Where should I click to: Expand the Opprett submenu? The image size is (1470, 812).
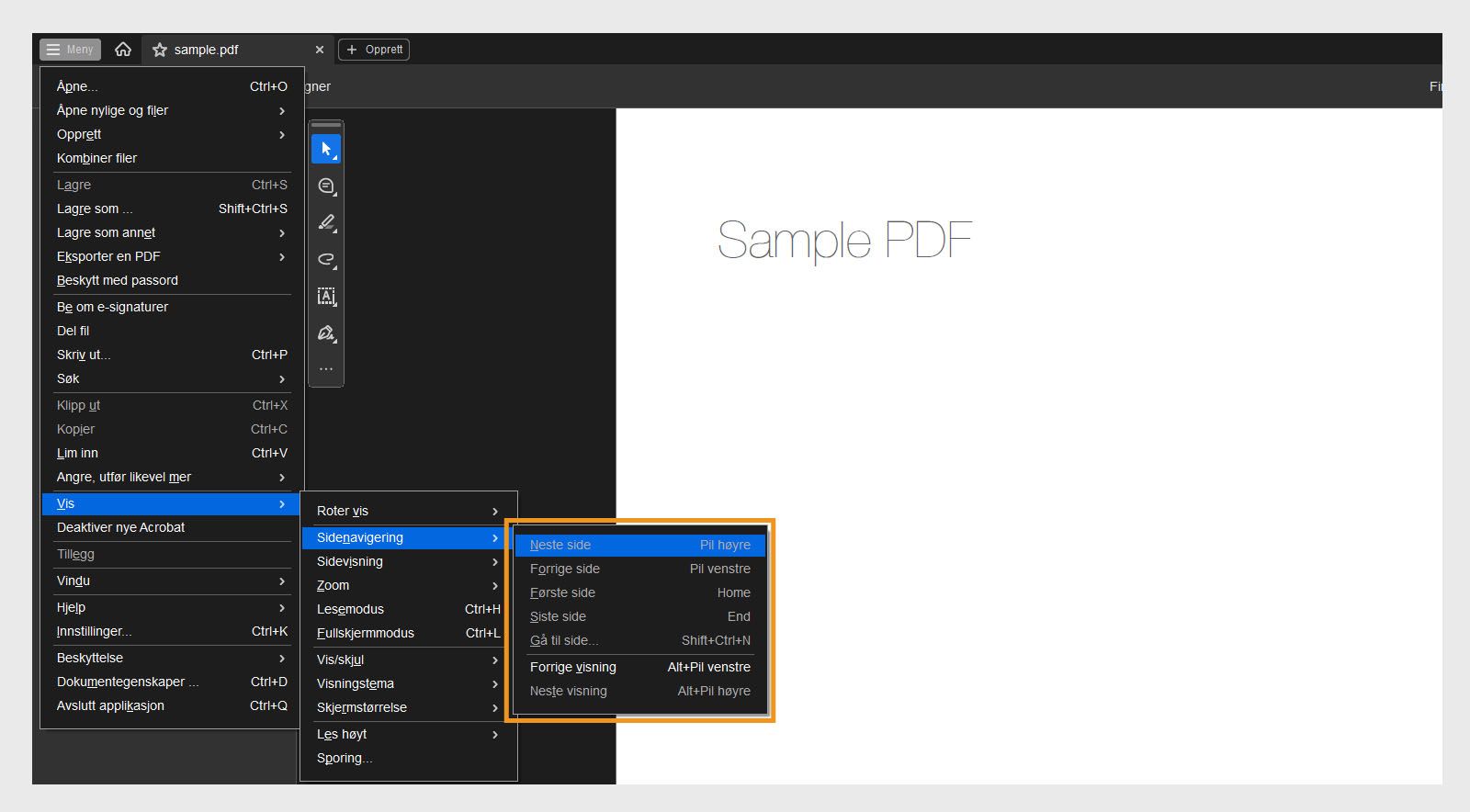[x=172, y=134]
